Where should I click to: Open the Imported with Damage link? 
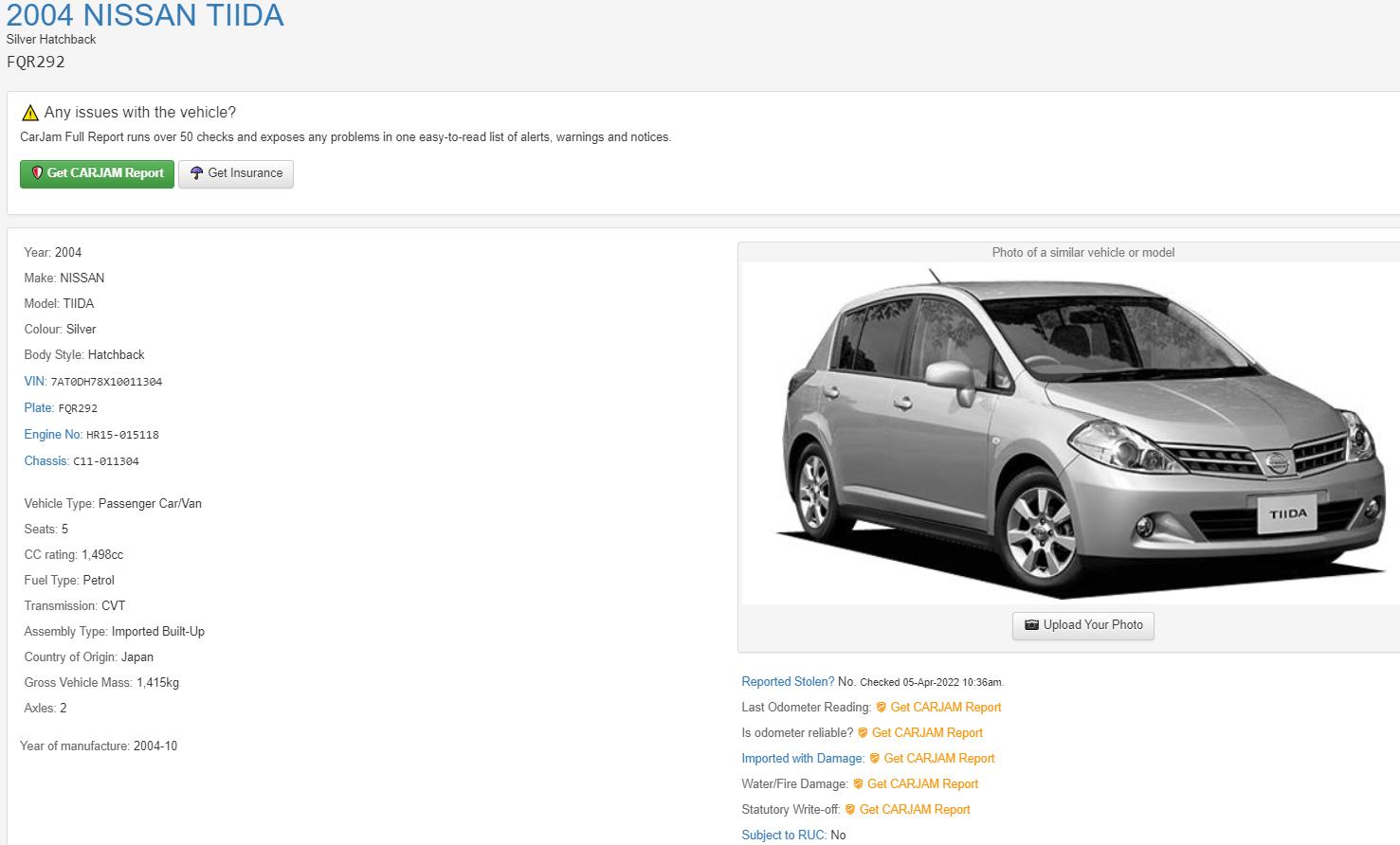[802, 758]
